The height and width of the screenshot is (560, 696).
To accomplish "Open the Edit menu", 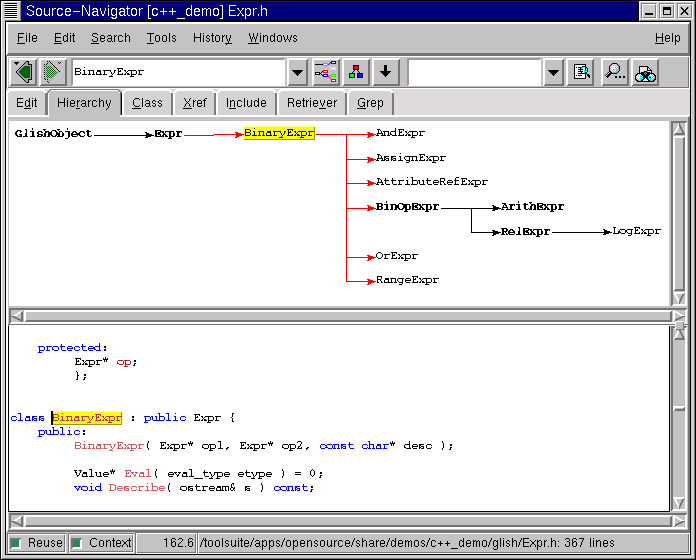I will [64, 38].
